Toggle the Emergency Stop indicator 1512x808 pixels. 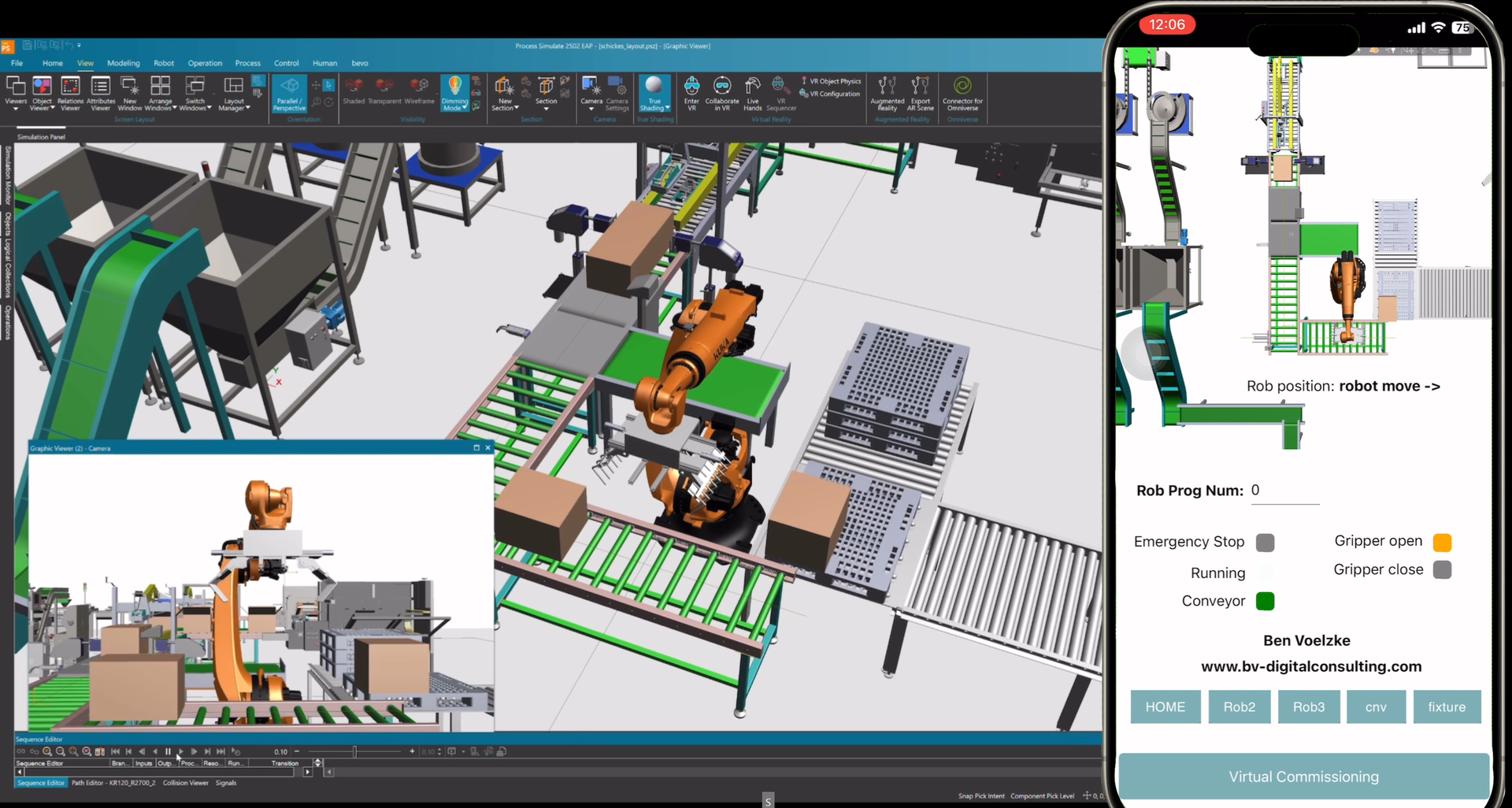(1265, 543)
